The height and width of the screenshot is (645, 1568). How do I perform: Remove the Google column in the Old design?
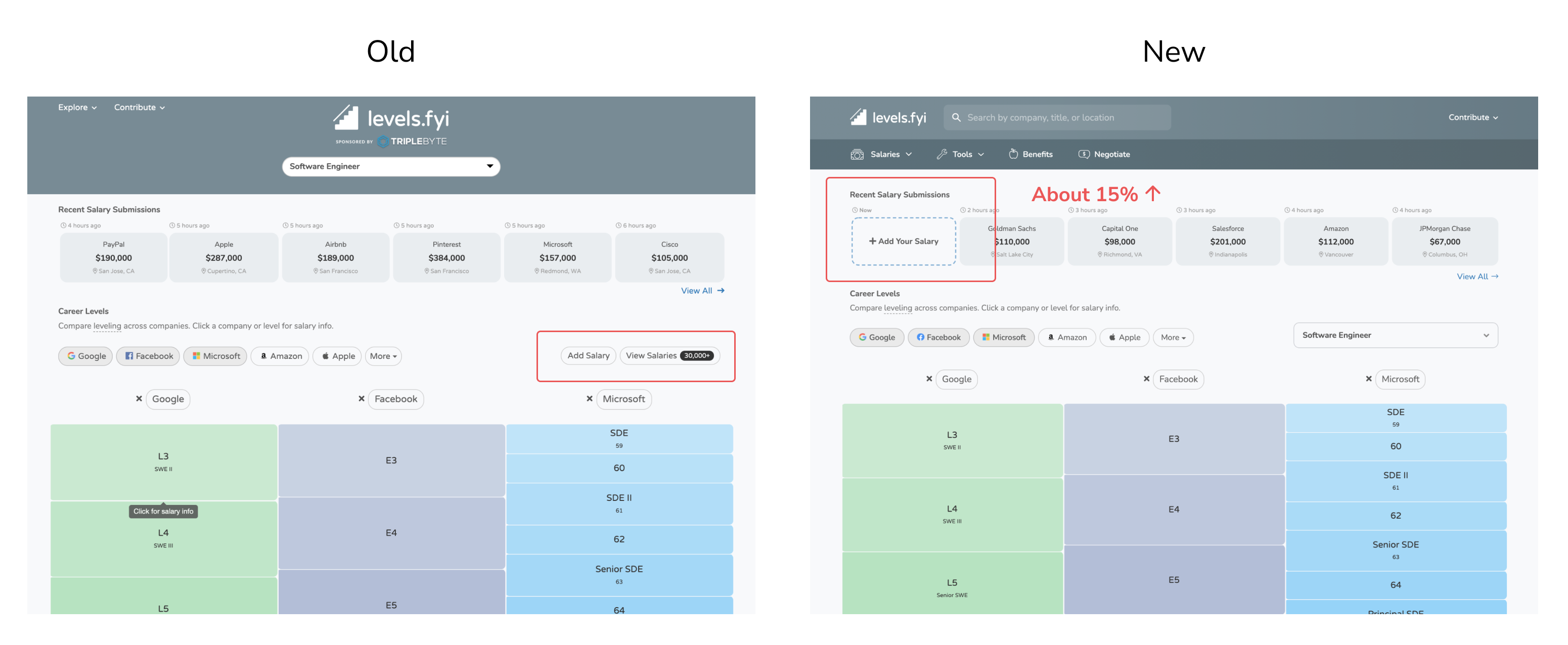139,399
